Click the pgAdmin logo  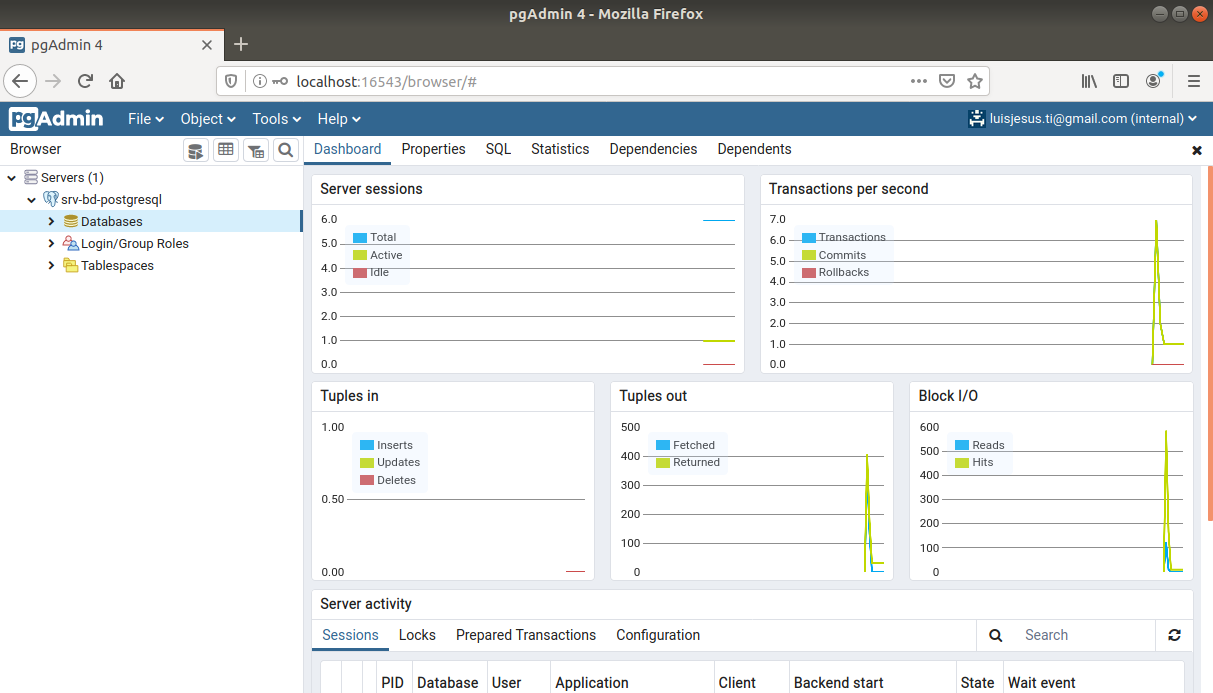pyautogui.click(x=56, y=118)
